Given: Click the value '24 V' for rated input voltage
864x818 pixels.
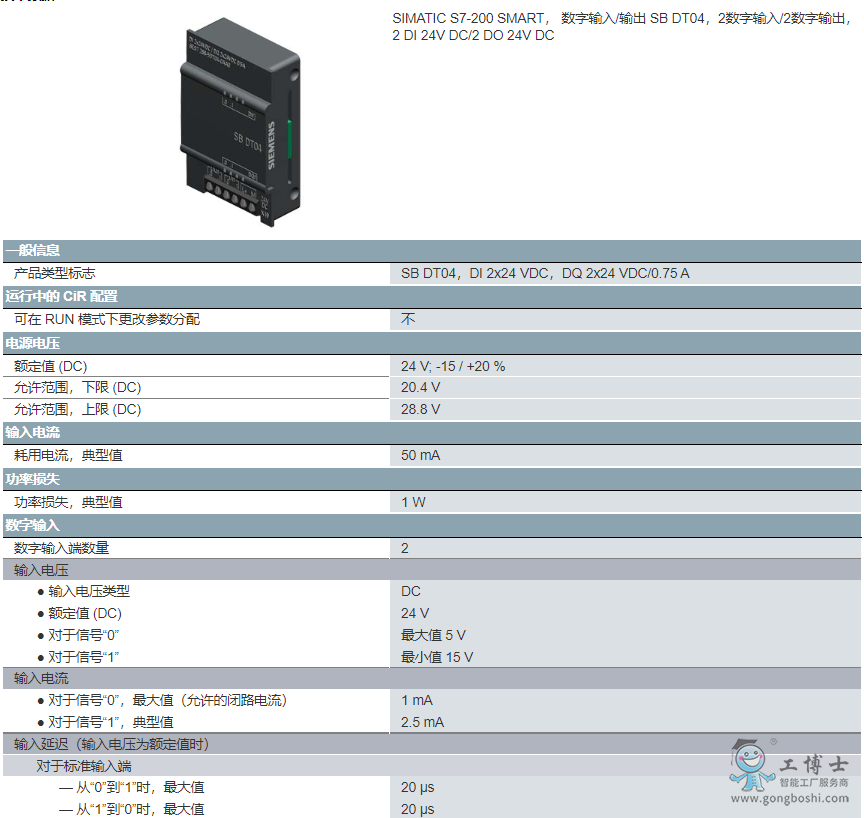Looking at the screenshot, I should pos(415,614).
